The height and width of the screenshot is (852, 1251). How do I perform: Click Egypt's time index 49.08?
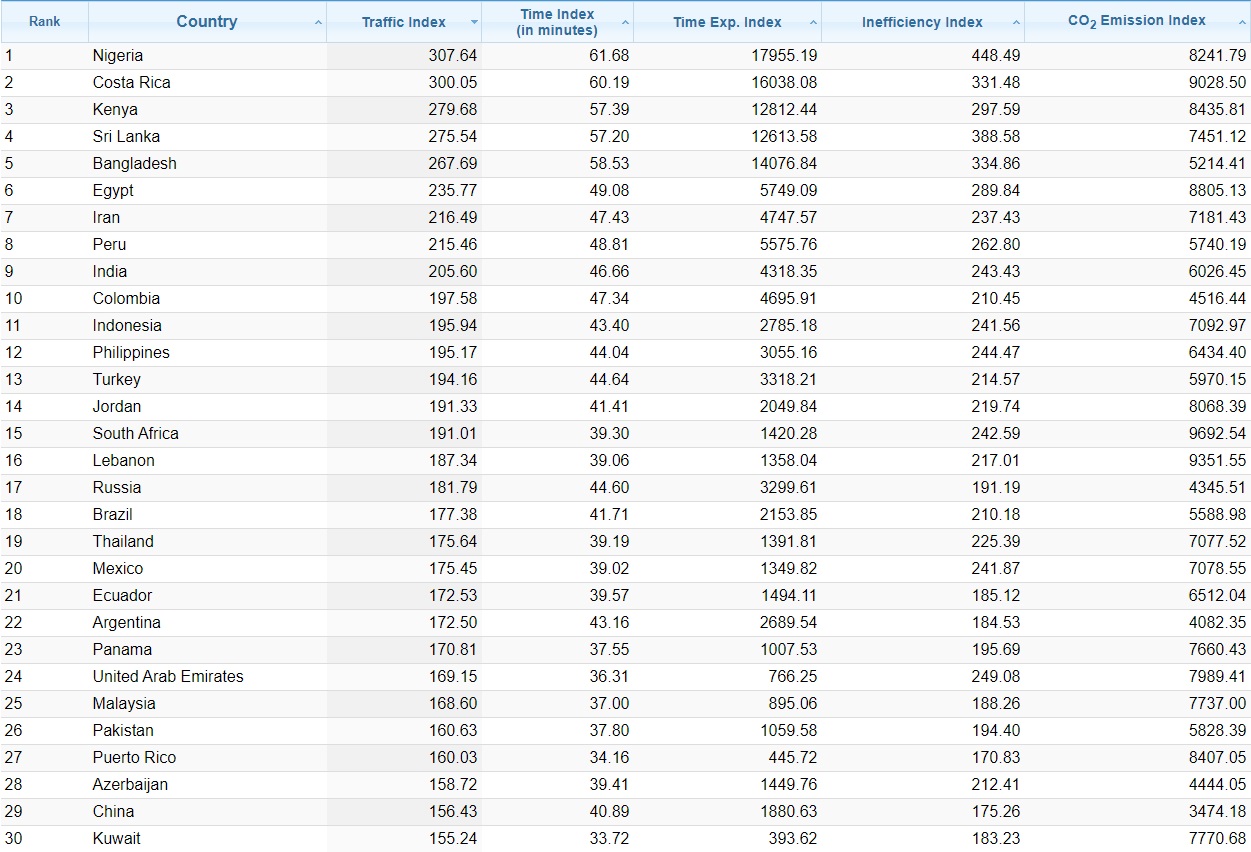click(x=609, y=191)
